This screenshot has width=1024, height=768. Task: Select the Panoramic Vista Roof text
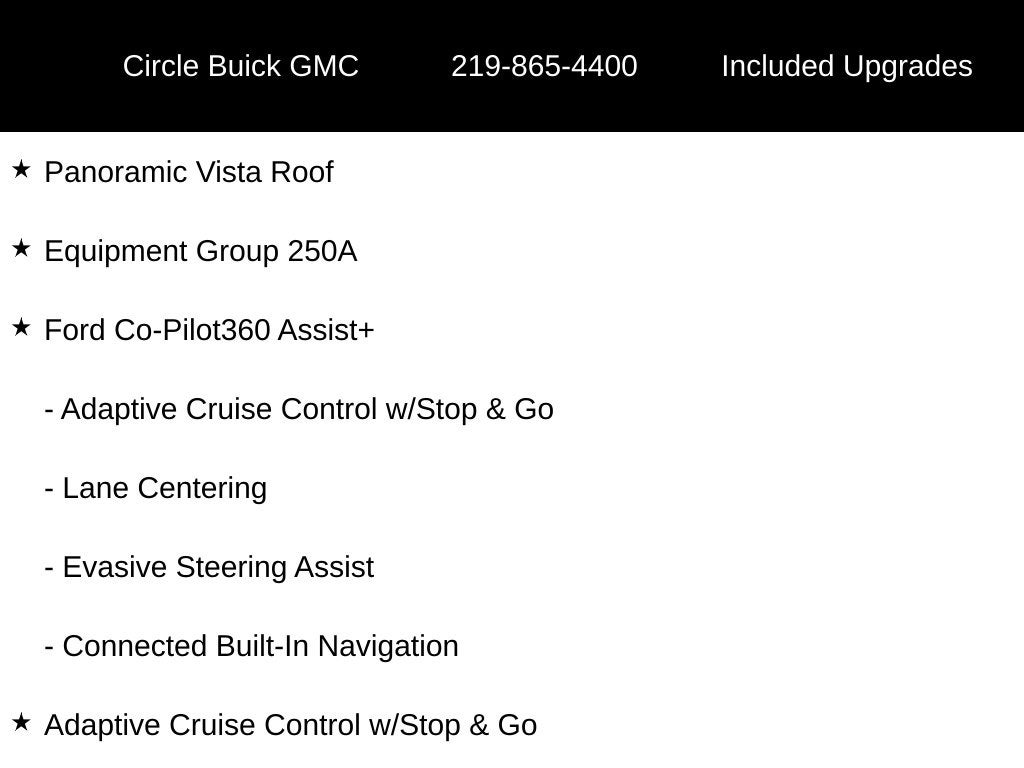tap(189, 172)
